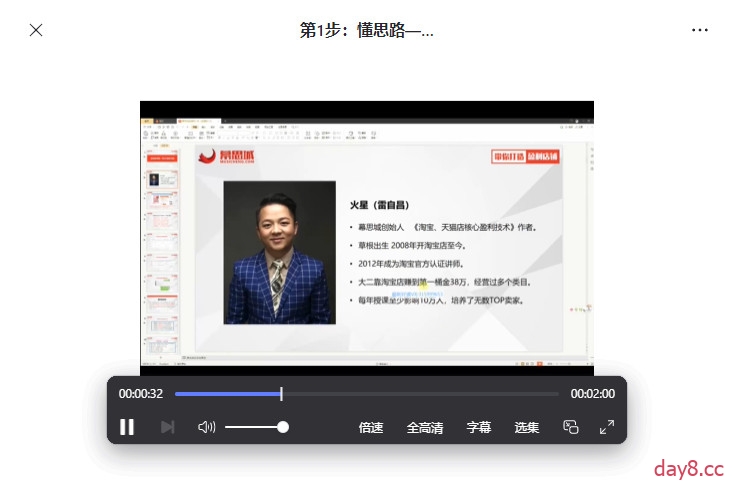Viewport: 734px width, 484px height.
Task: Enter fullscreen mode
Action: coord(607,427)
